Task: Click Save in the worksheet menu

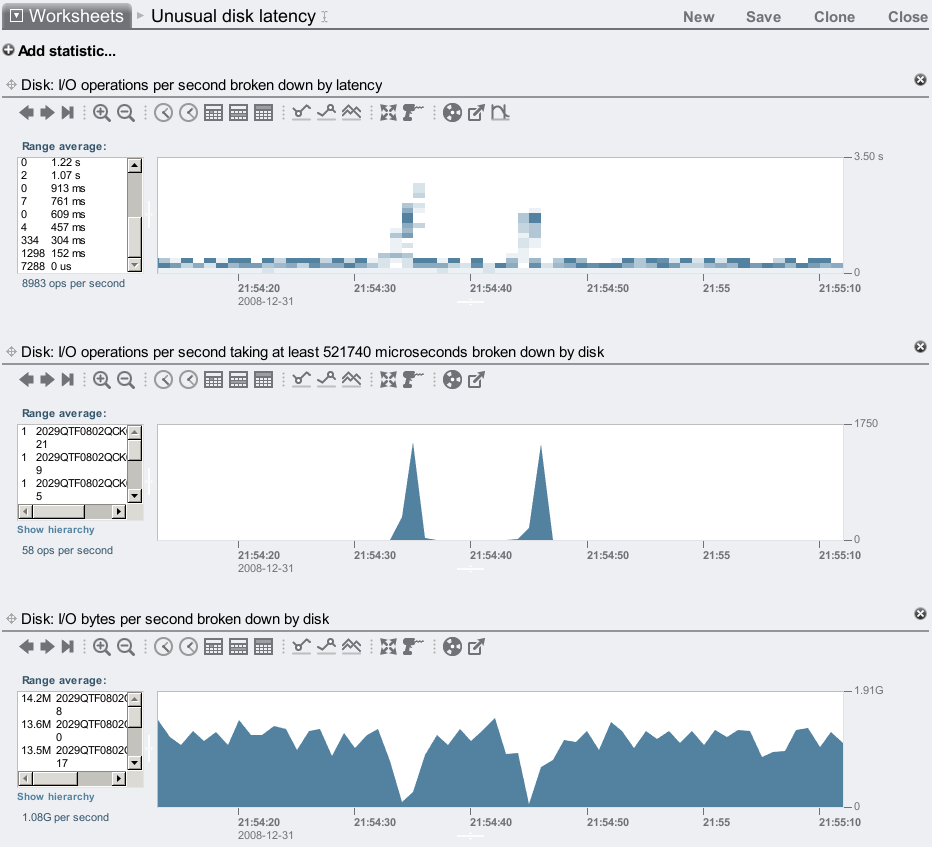Action: 763,16
